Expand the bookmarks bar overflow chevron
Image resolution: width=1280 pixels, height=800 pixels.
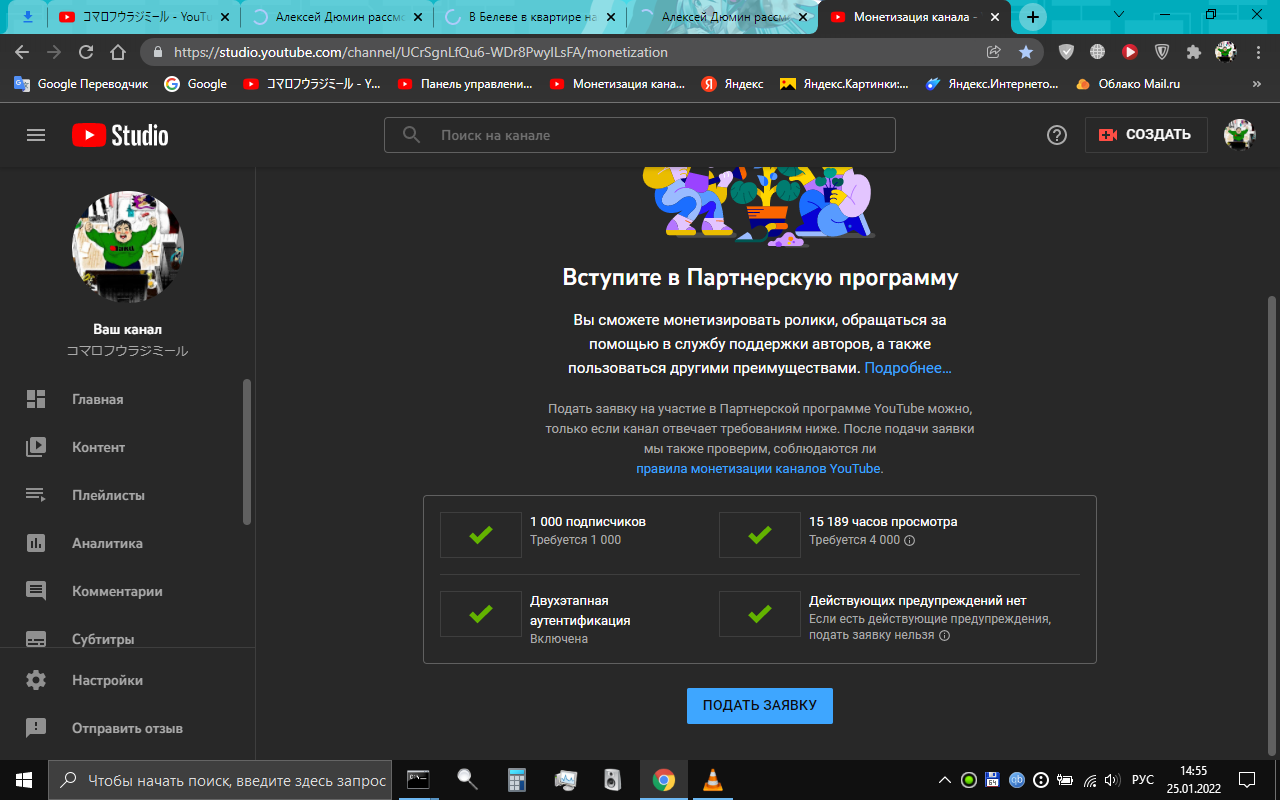click(1256, 84)
